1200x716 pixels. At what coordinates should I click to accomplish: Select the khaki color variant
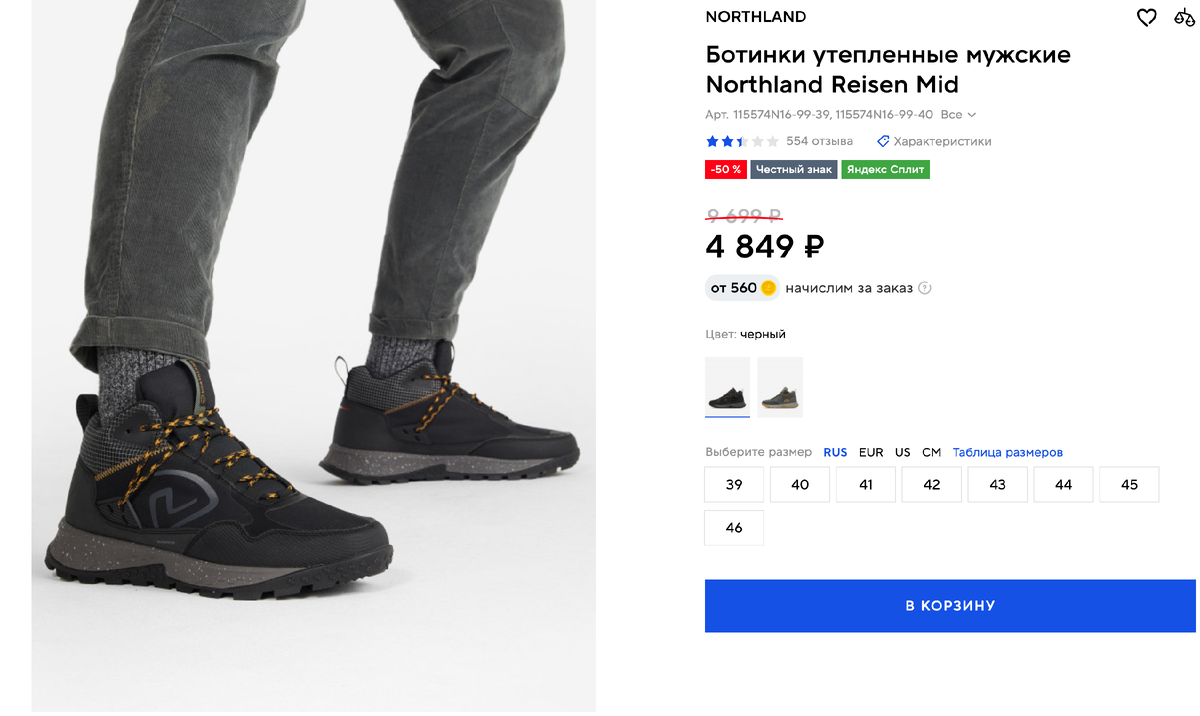pyautogui.click(x=780, y=387)
